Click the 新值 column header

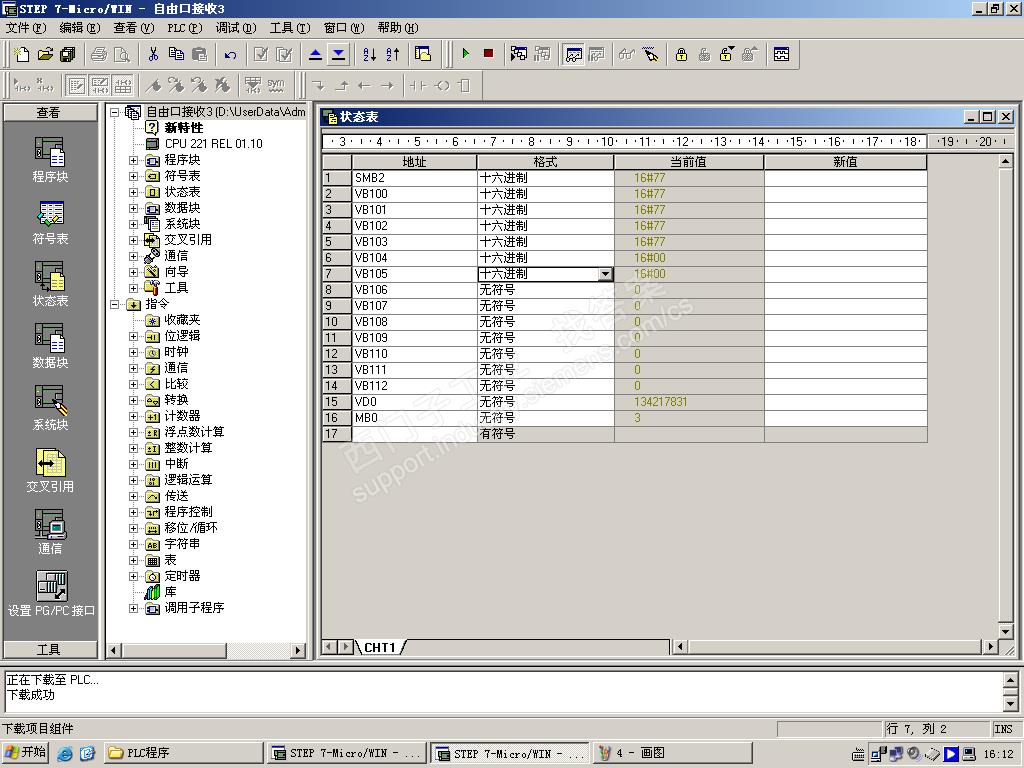846,162
